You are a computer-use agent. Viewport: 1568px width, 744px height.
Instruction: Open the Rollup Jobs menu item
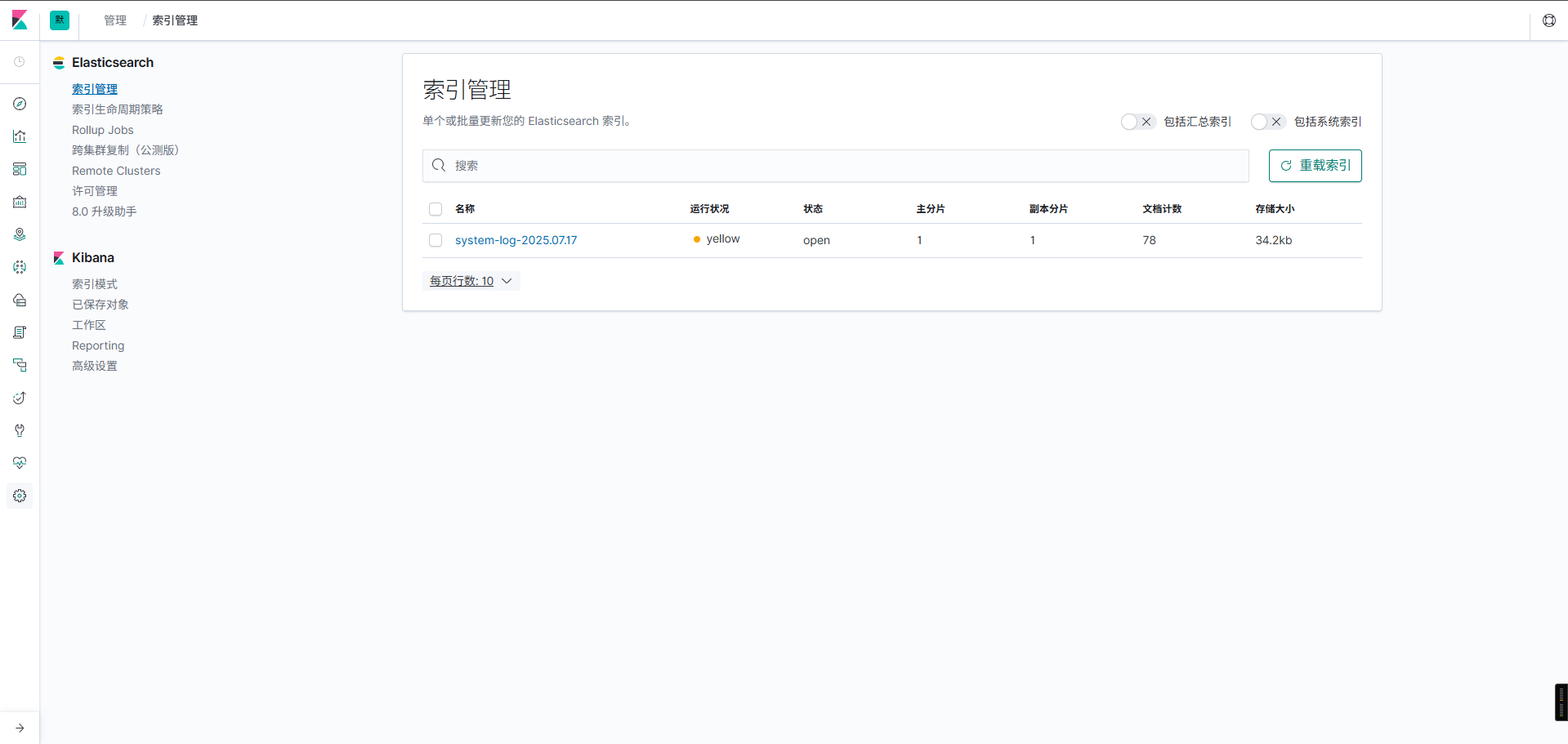(x=102, y=130)
